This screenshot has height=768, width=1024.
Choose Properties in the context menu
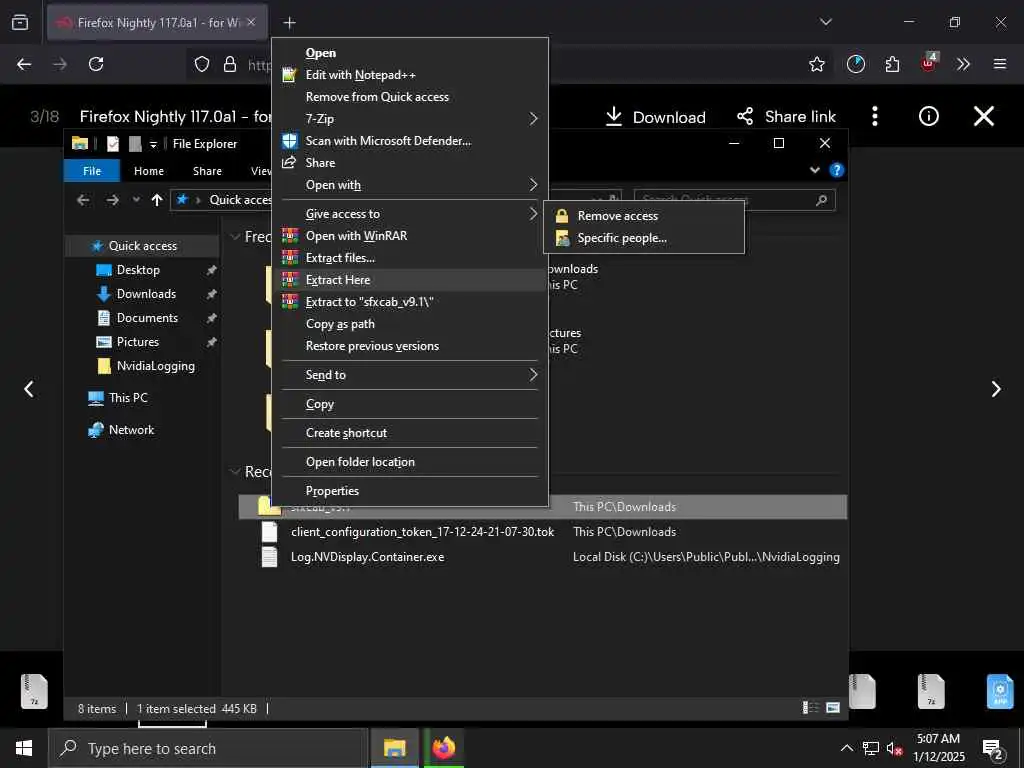click(x=410, y=490)
